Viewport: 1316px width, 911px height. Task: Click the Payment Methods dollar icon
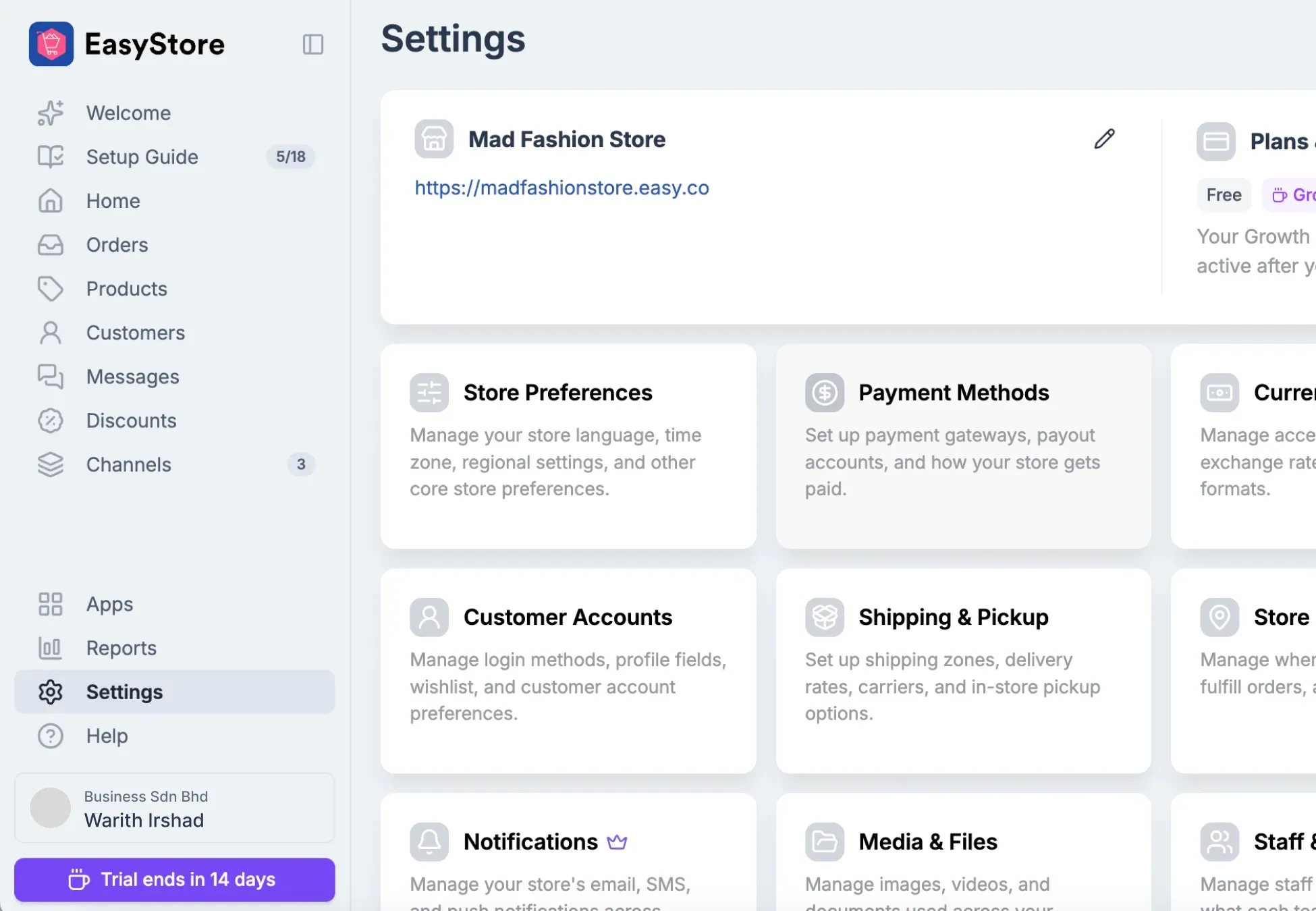825,392
